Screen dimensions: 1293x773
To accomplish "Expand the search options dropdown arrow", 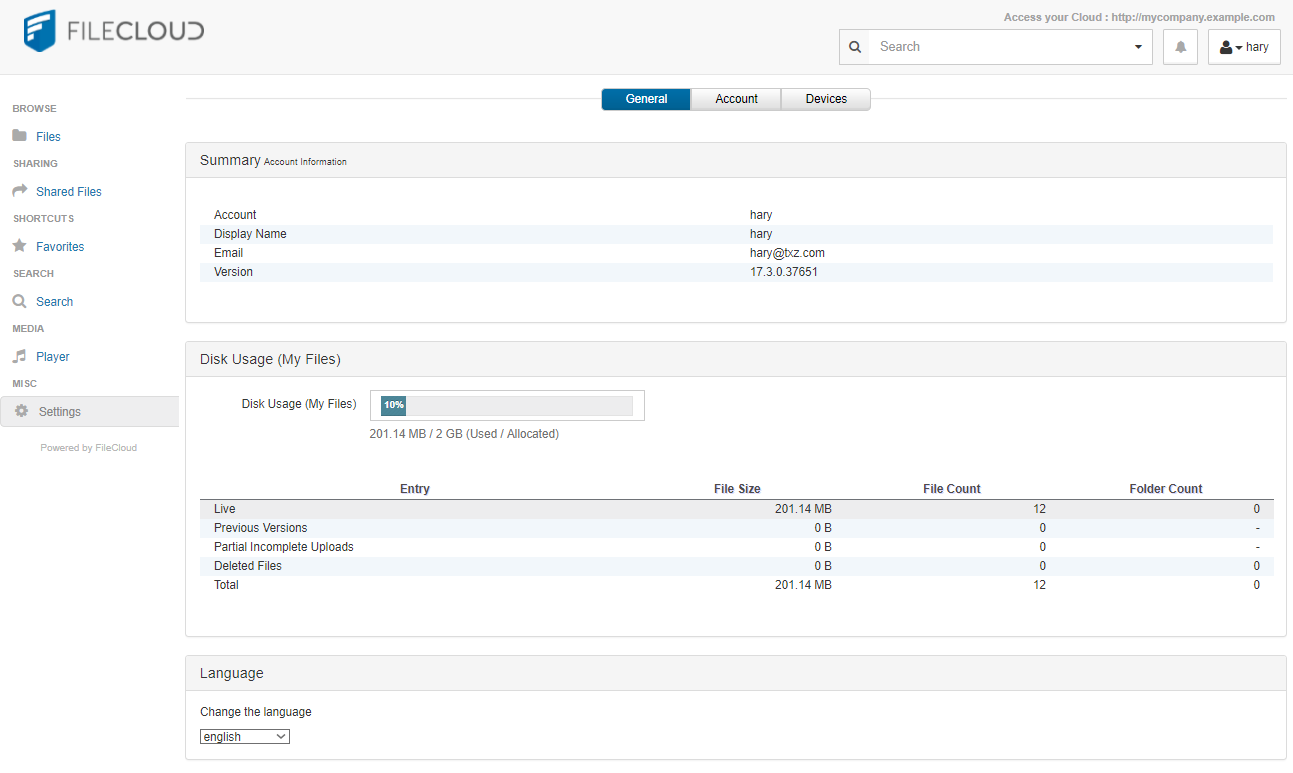I will 1138,47.
